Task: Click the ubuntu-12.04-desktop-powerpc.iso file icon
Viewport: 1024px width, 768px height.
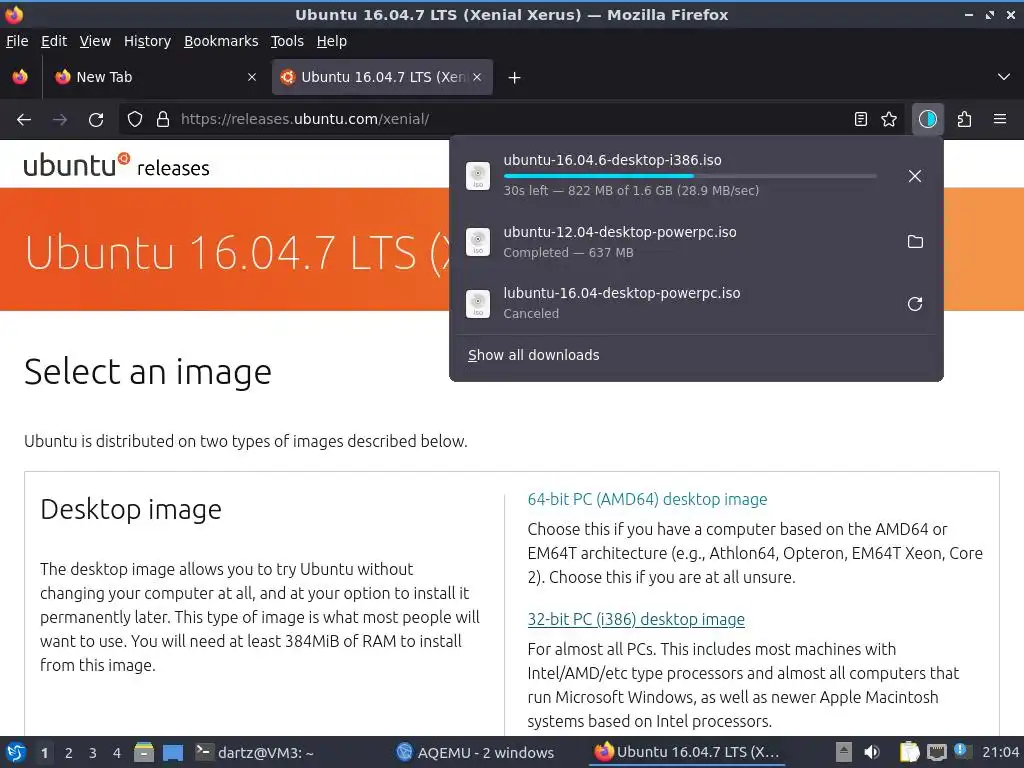Action: [478, 242]
